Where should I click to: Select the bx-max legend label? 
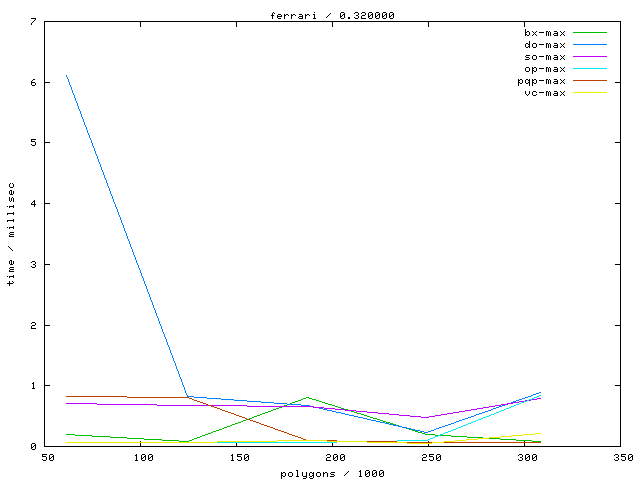545,32
